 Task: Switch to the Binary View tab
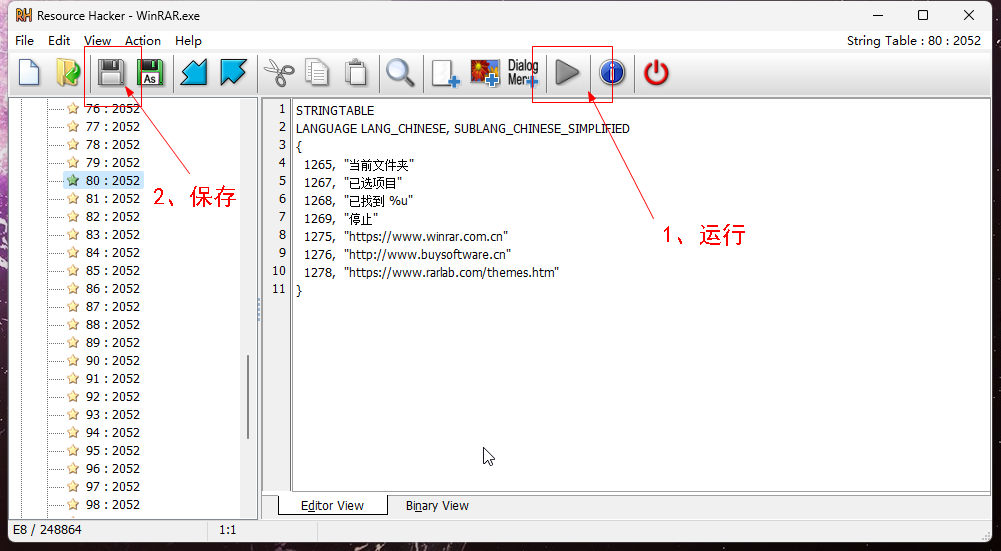(x=437, y=506)
